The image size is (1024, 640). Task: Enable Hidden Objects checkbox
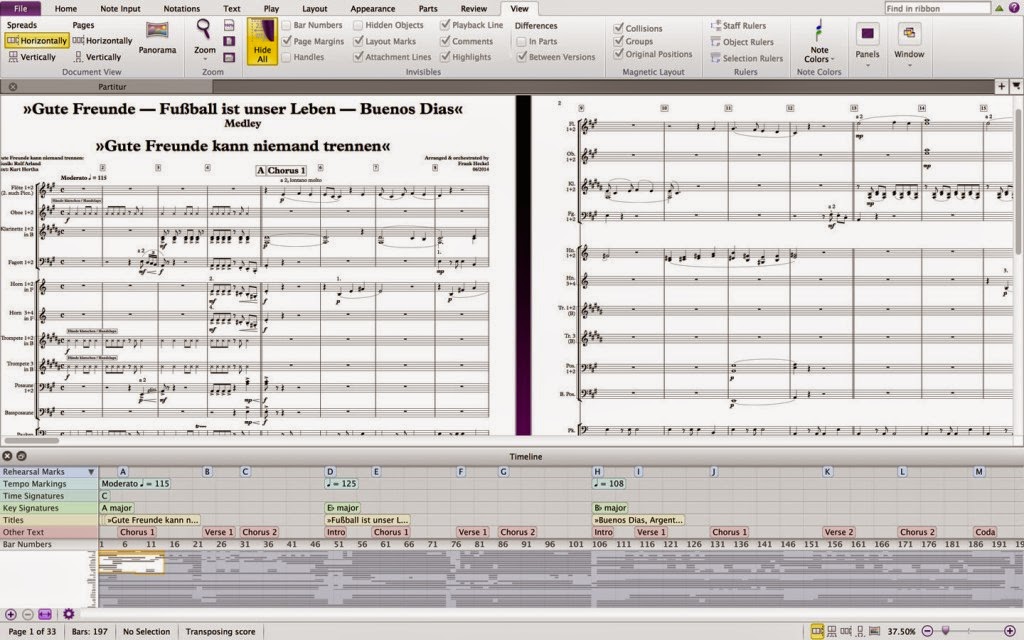[358, 25]
